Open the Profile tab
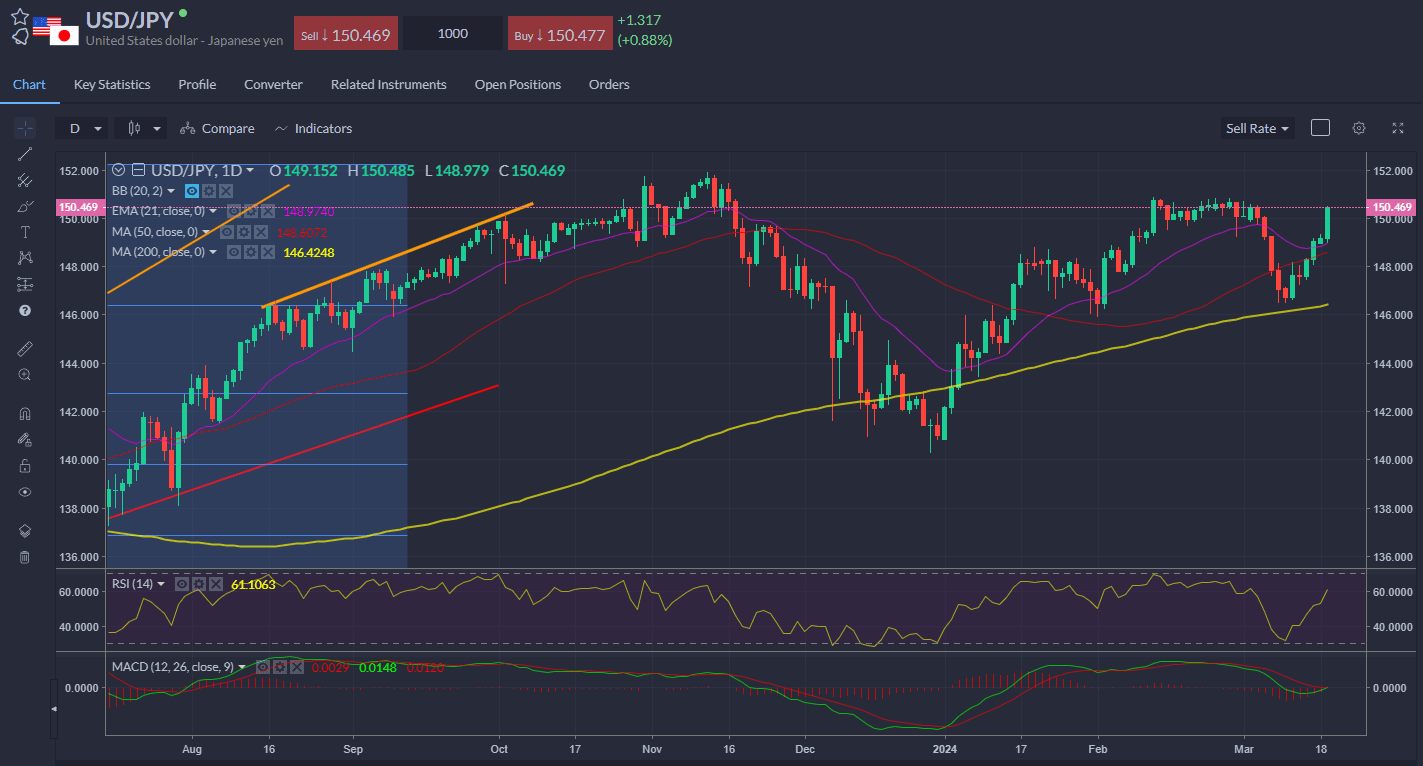The width and height of the screenshot is (1423, 766). pos(197,85)
